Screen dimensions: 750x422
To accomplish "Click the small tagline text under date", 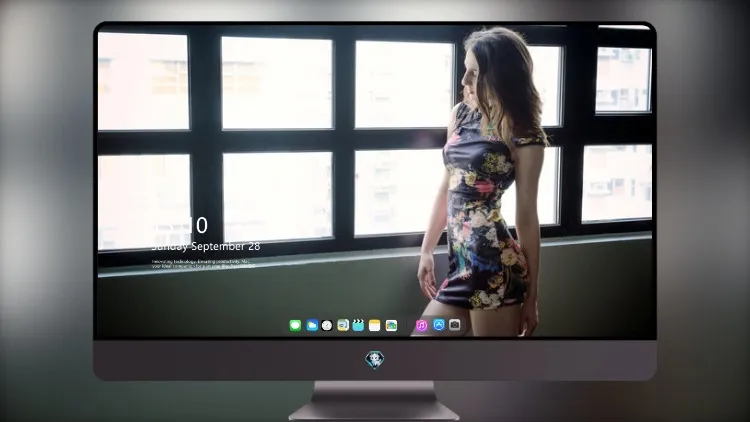I will tap(203, 264).
